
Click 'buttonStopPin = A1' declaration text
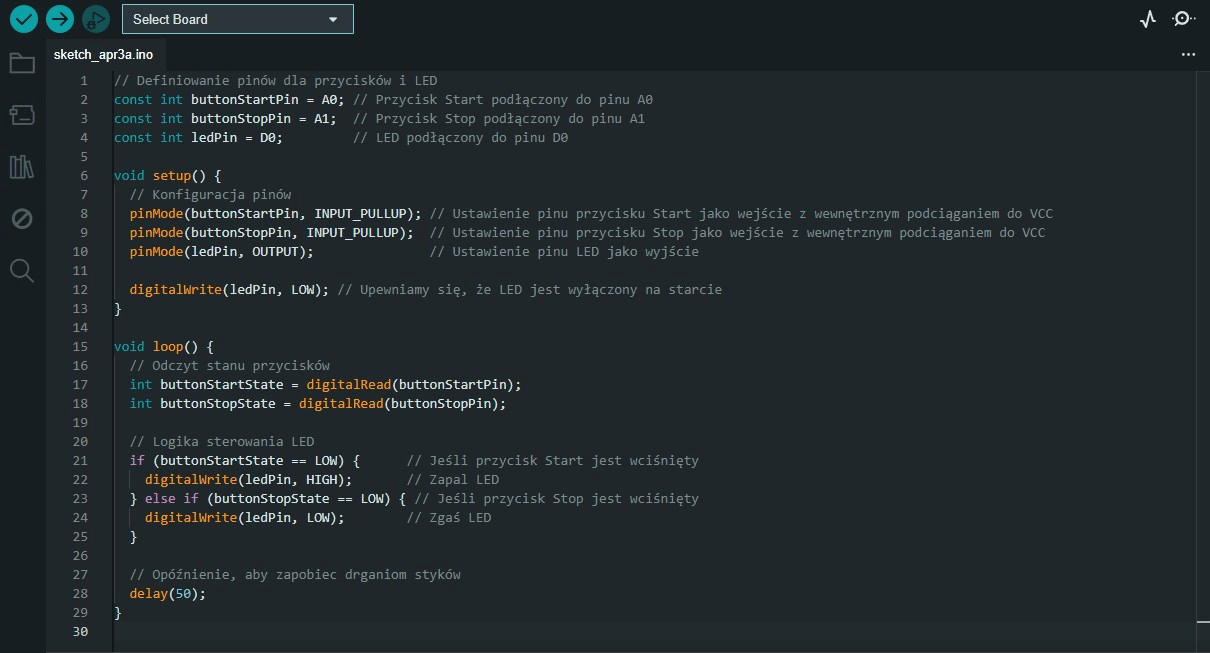pos(264,119)
